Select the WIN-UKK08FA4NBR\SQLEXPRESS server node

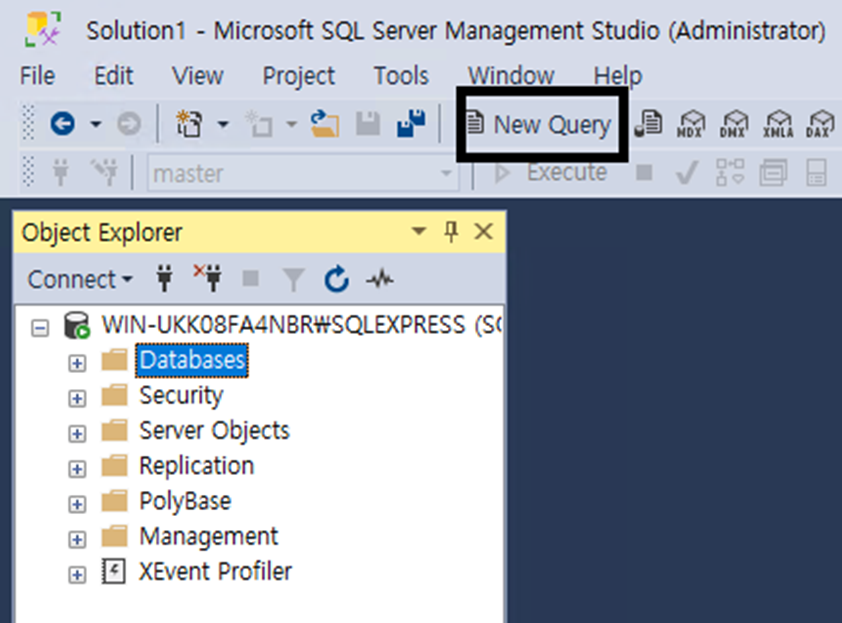302,325
